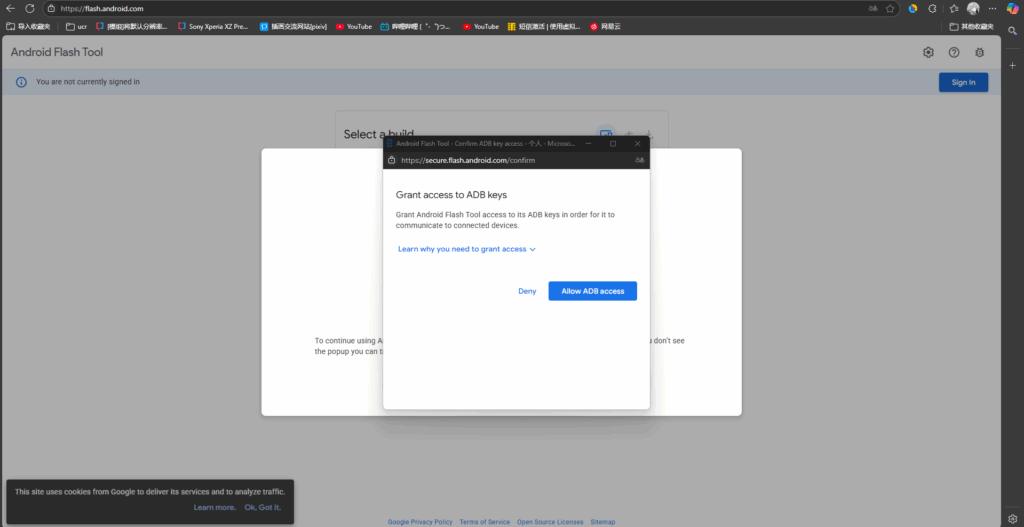The height and width of the screenshot is (527, 1024).
Task: Click the sidebar plus add icon
Action: click(1012, 65)
